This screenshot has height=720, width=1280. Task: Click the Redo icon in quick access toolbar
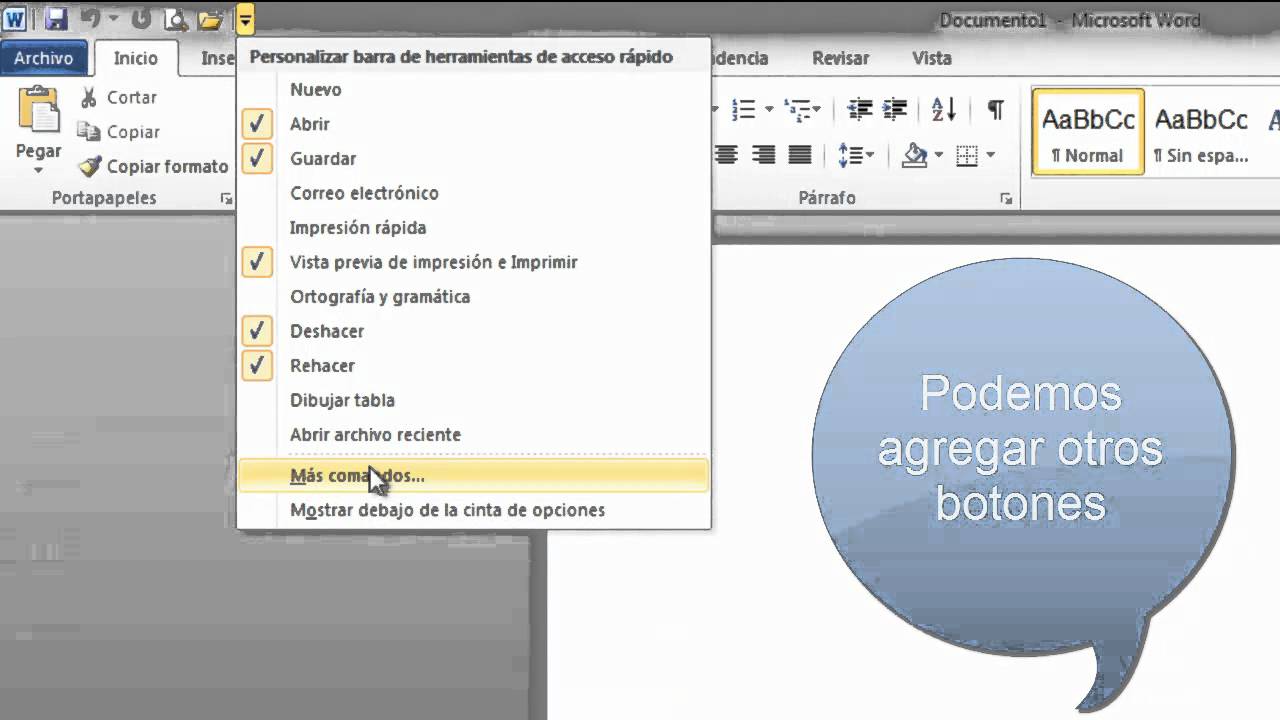pos(141,18)
